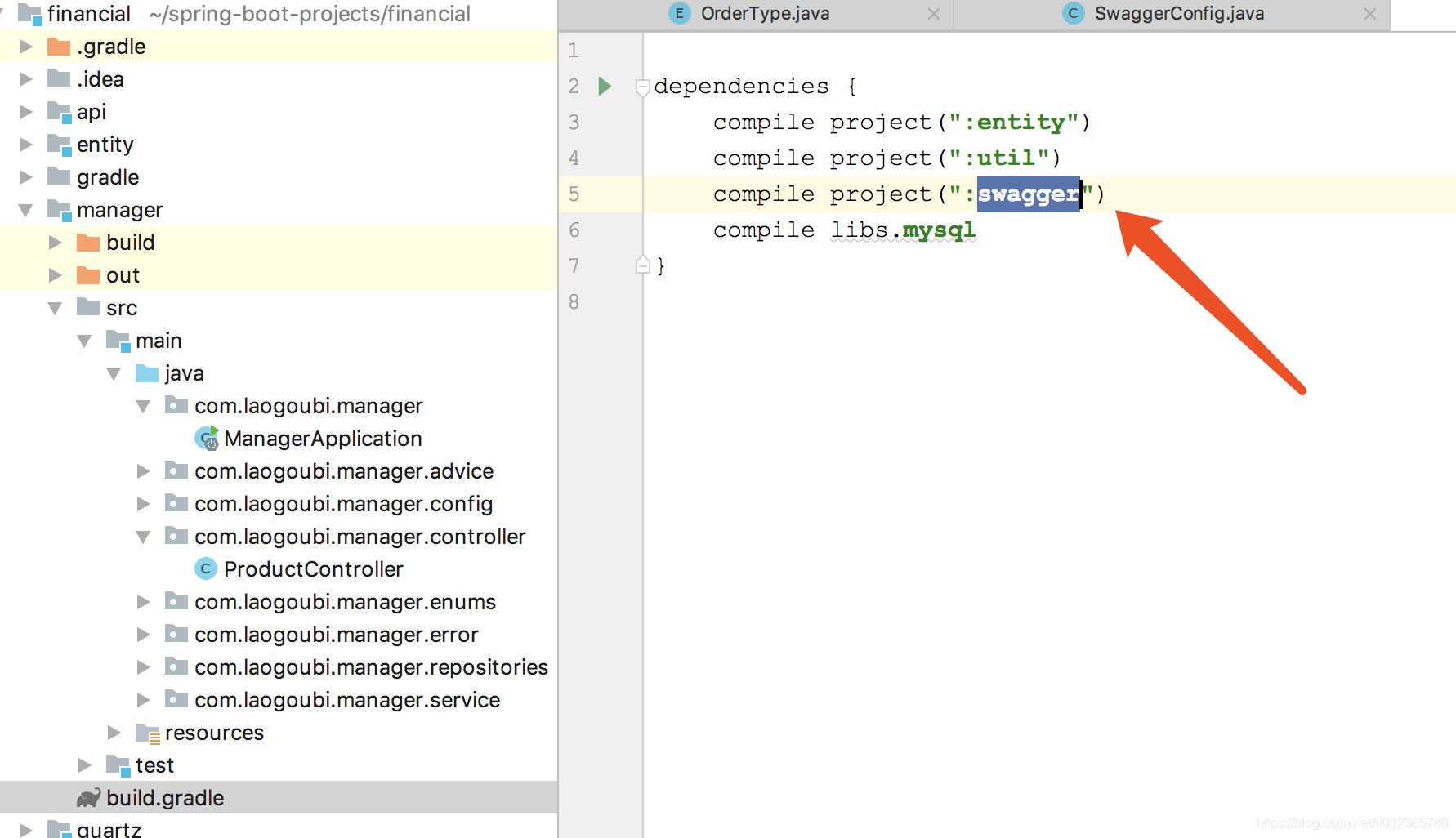Close the OrderType.java tab
This screenshot has height=838, width=1456.
click(x=934, y=14)
